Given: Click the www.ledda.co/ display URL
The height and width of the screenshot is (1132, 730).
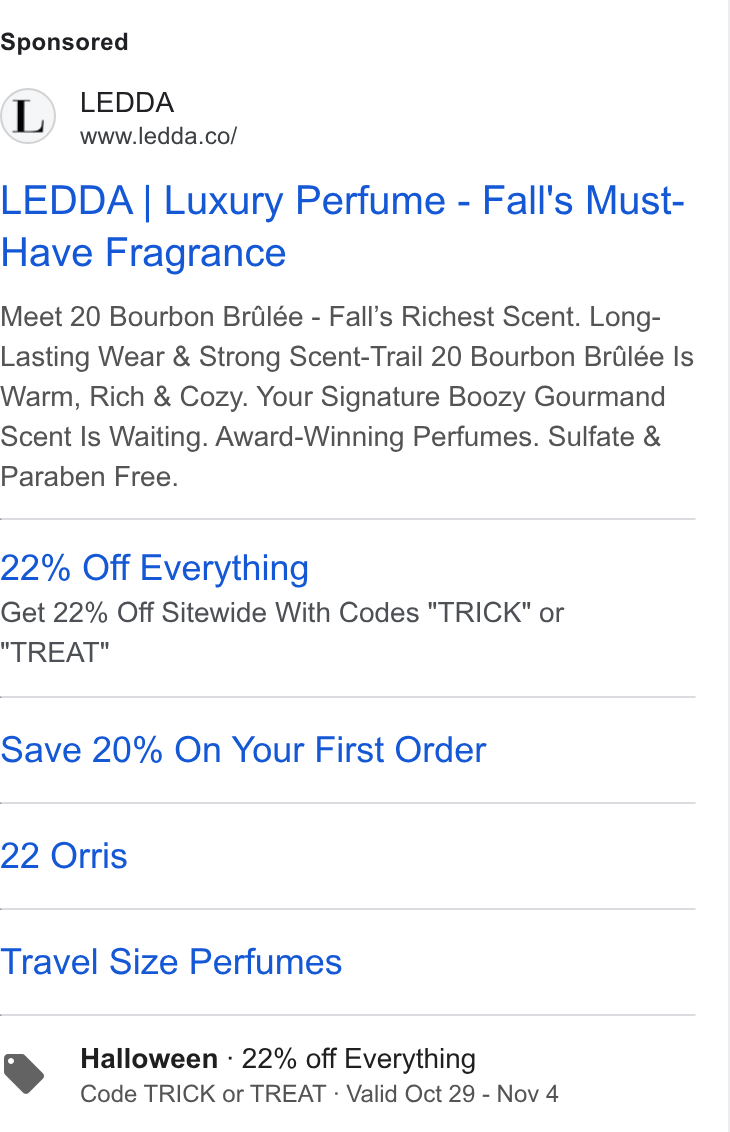Looking at the screenshot, I should (x=158, y=136).
